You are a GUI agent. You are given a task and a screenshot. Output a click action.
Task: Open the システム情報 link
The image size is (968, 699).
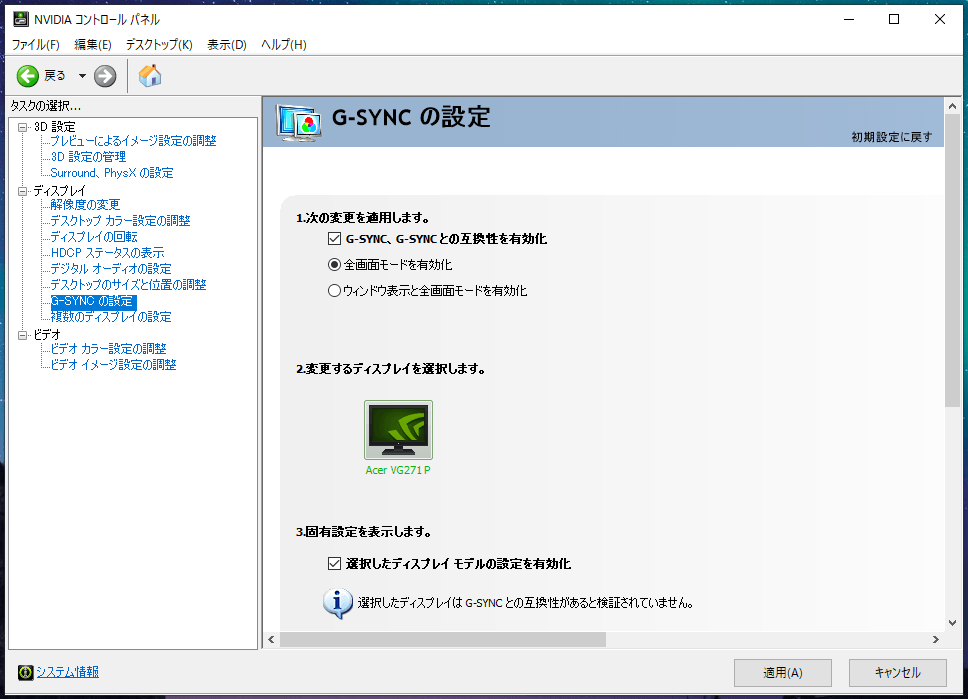tap(68, 672)
